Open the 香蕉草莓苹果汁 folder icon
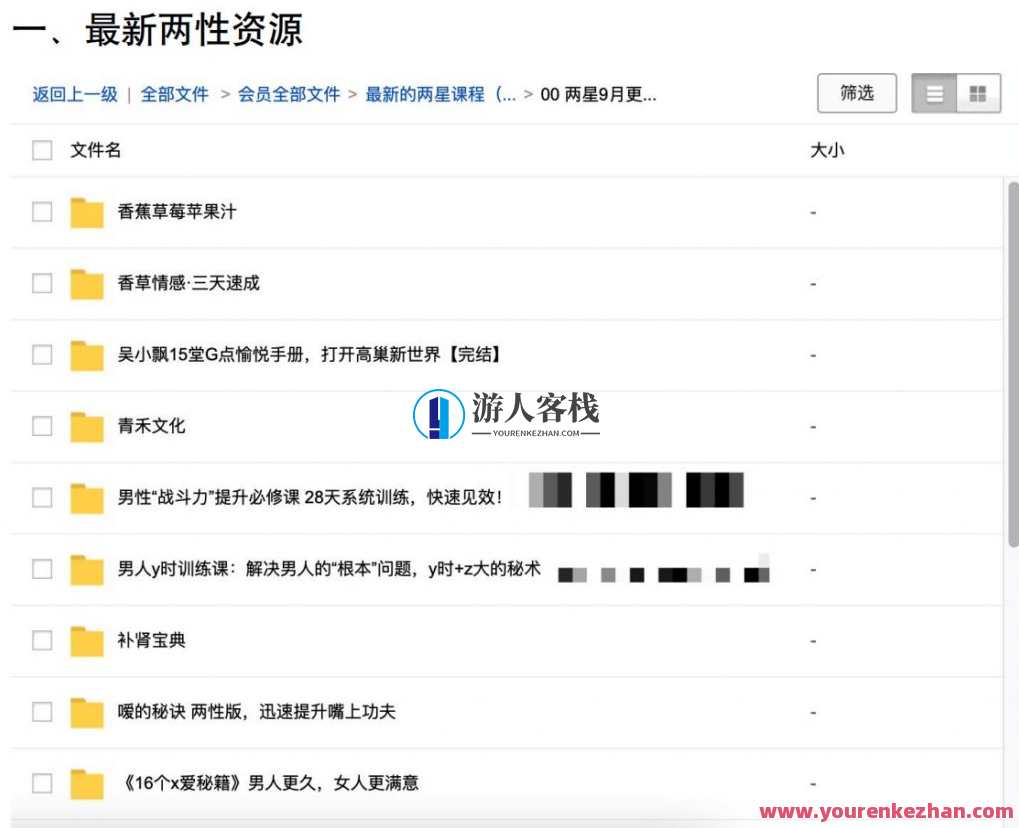Image resolution: width=1019 pixels, height=828 pixels. point(86,212)
